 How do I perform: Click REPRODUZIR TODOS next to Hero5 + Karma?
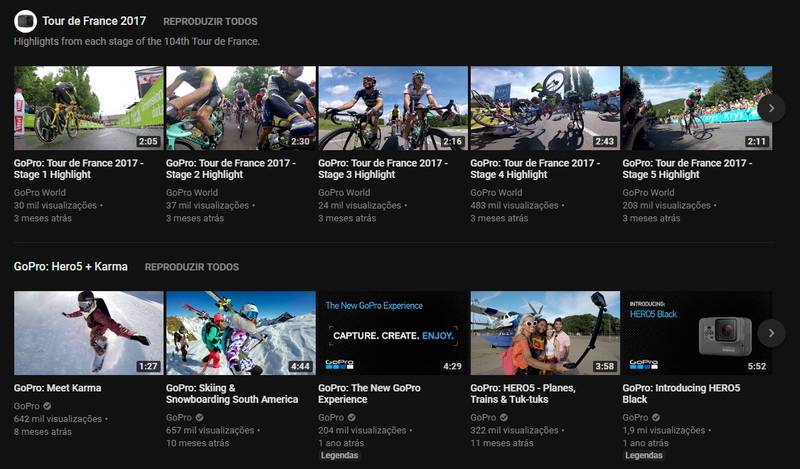(192, 267)
